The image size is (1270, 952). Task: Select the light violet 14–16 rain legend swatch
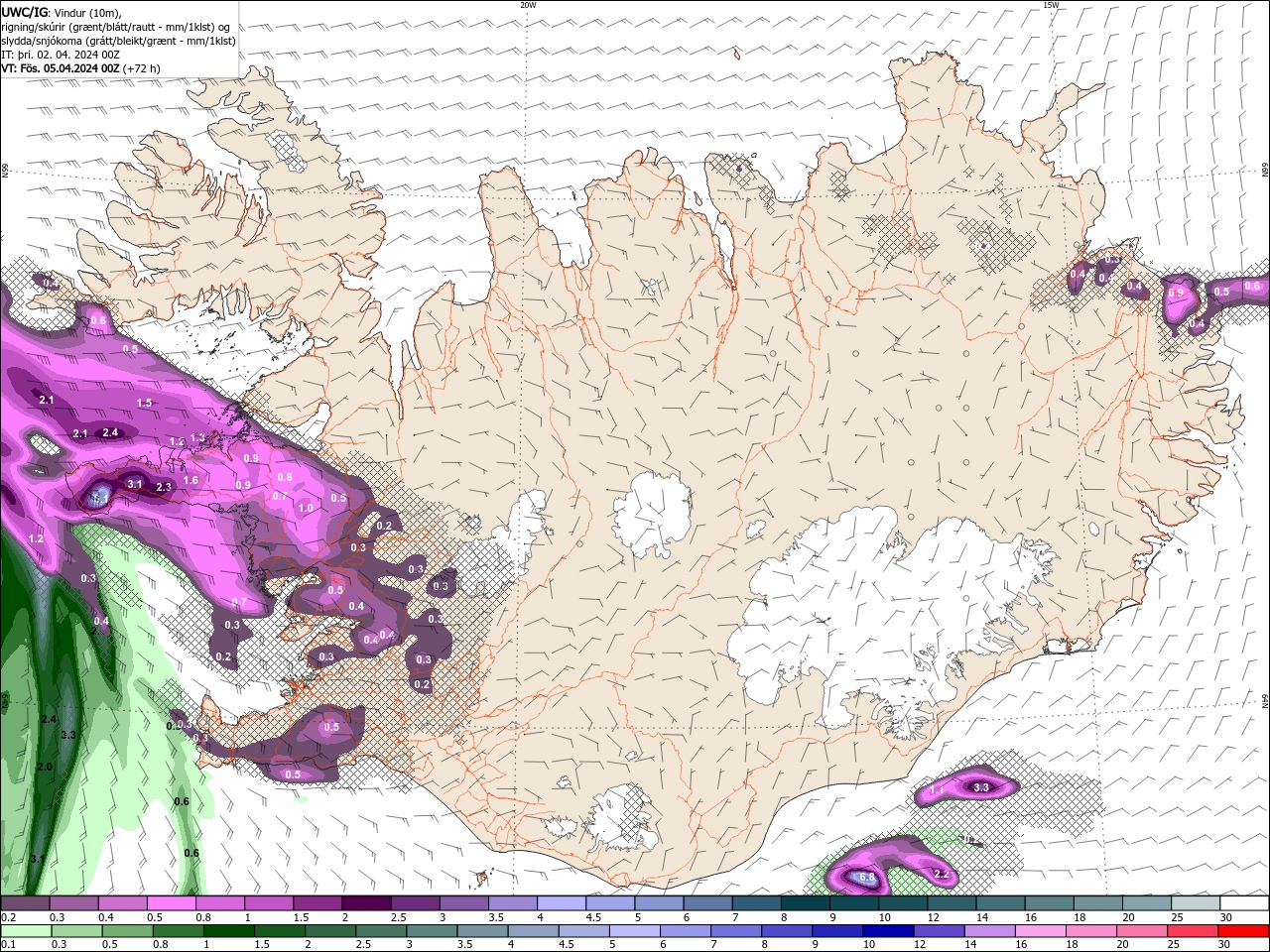[x=991, y=931]
